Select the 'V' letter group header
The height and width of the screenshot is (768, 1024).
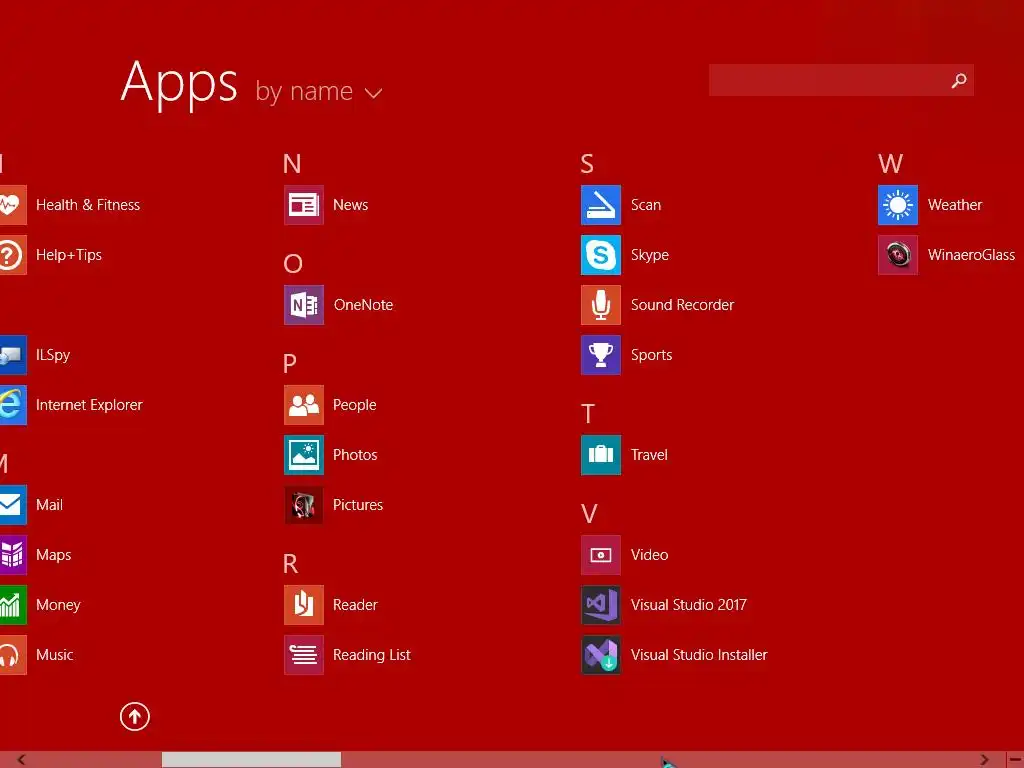pyautogui.click(x=588, y=514)
